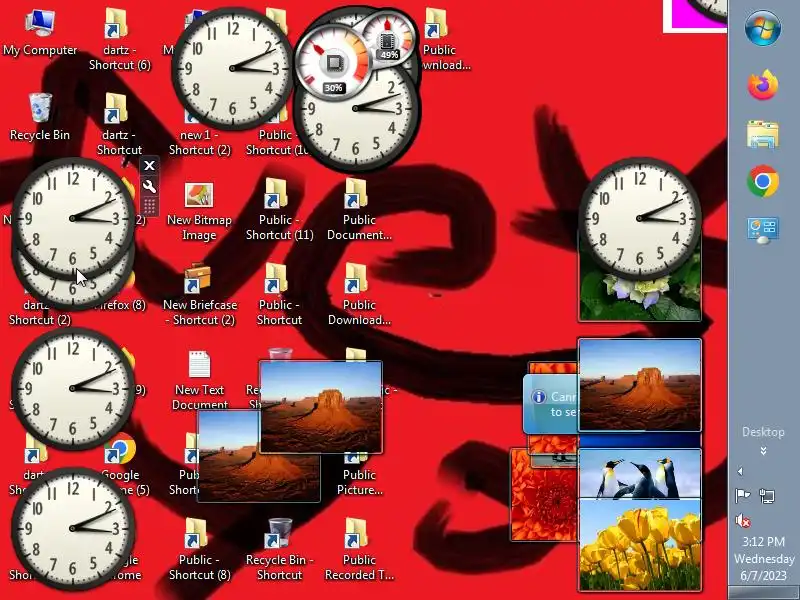This screenshot has height=600, width=800.
Task: Select Public Recorded T... folder shortcut
Action: pyautogui.click(x=359, y=550)
